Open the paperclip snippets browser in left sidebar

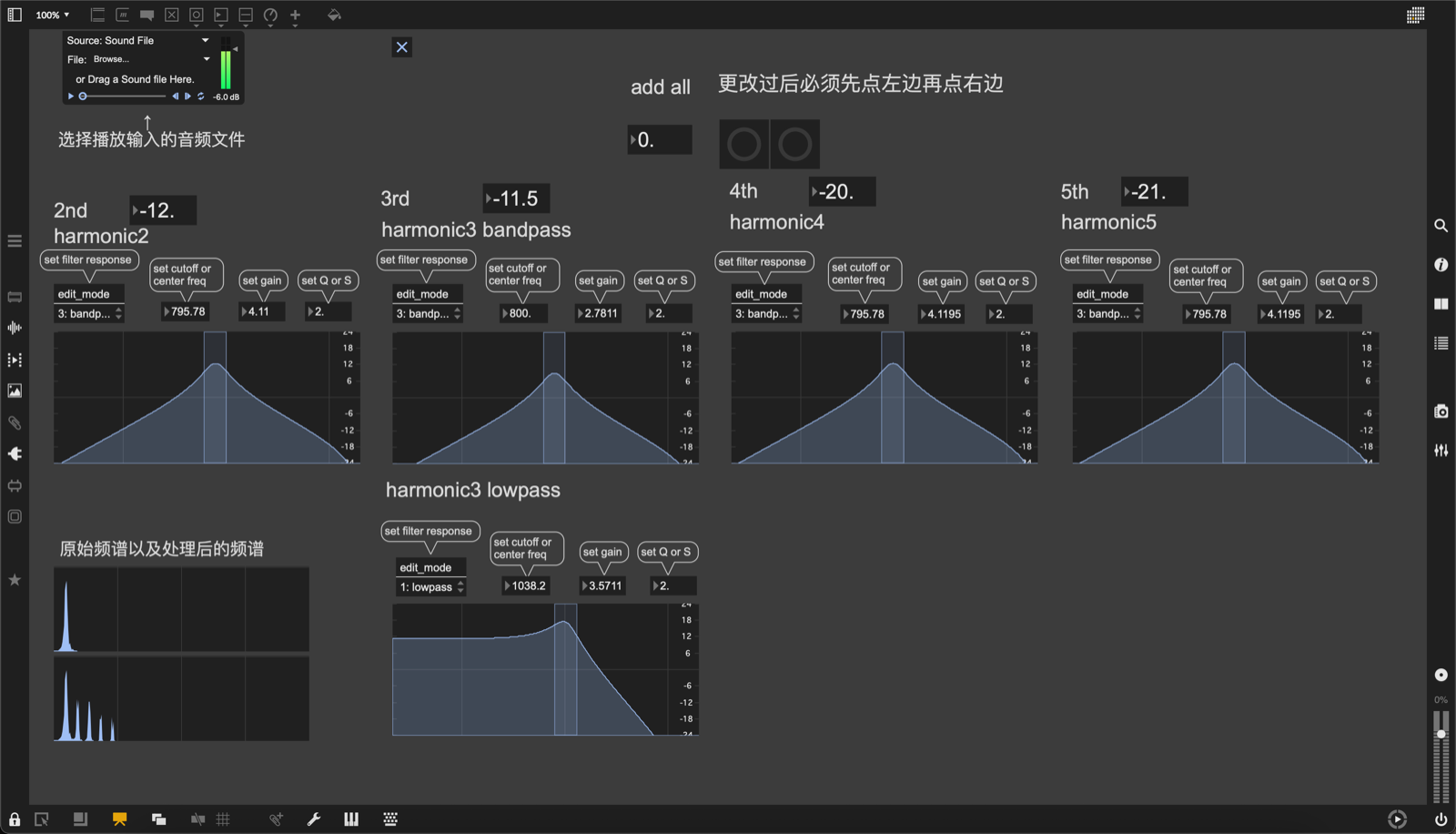tap(15, 422)
